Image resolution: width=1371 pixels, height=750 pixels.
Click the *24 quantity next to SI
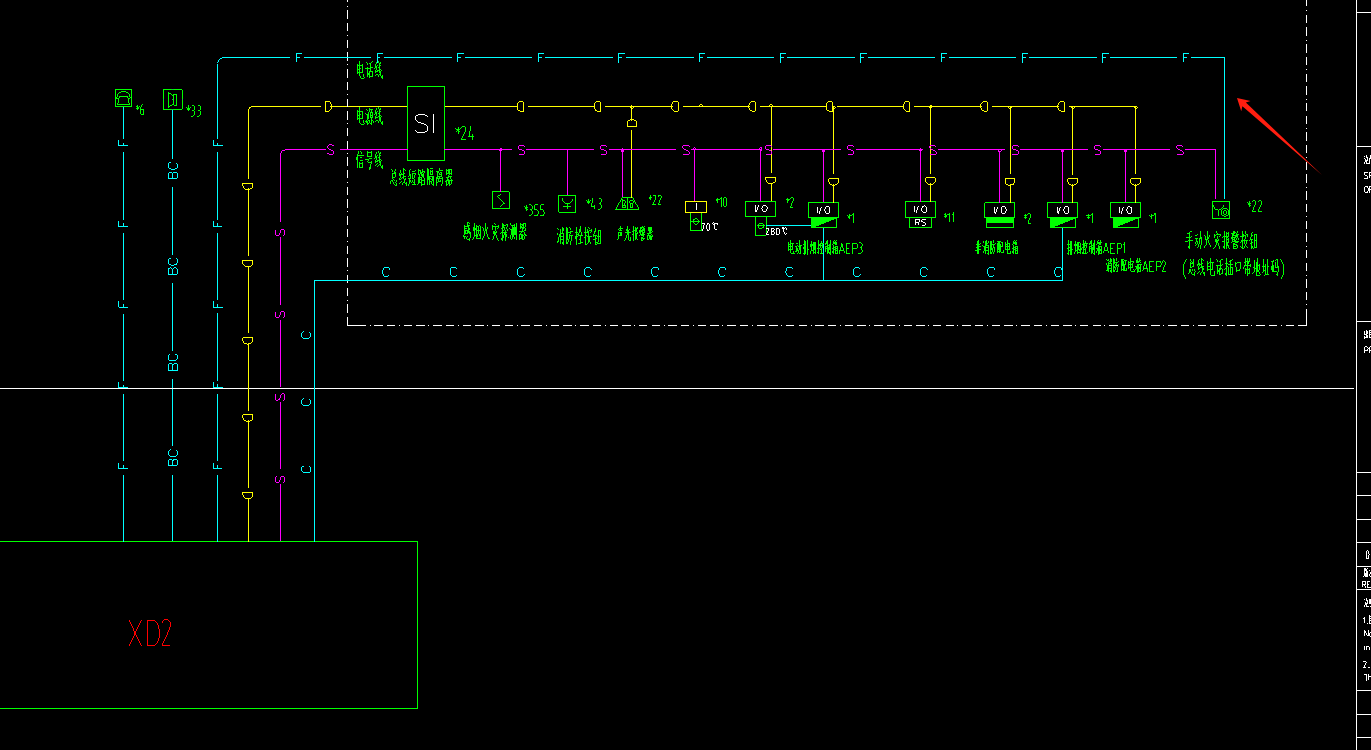pos(464,132)
